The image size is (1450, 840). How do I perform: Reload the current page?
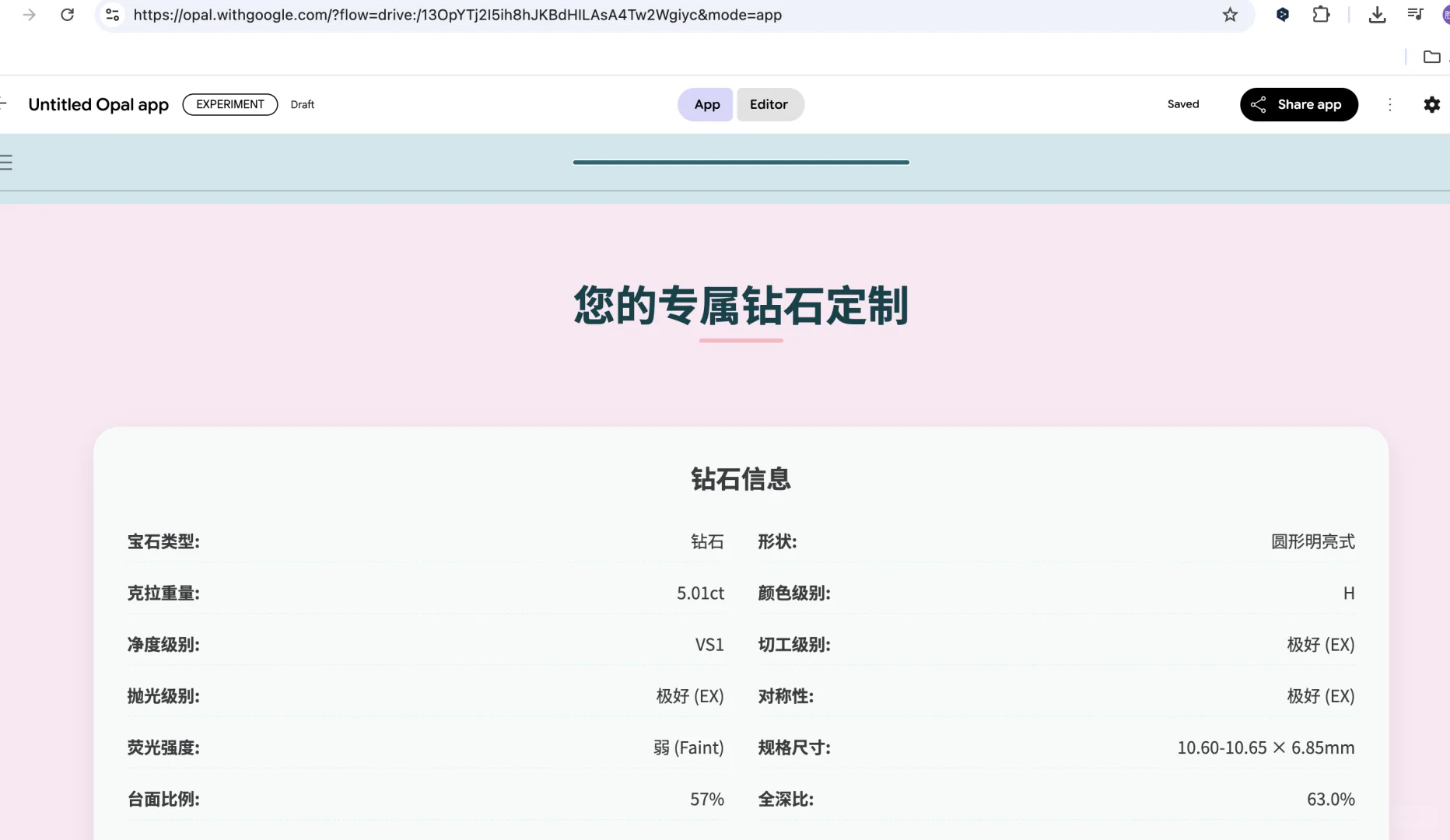(67, 14)
